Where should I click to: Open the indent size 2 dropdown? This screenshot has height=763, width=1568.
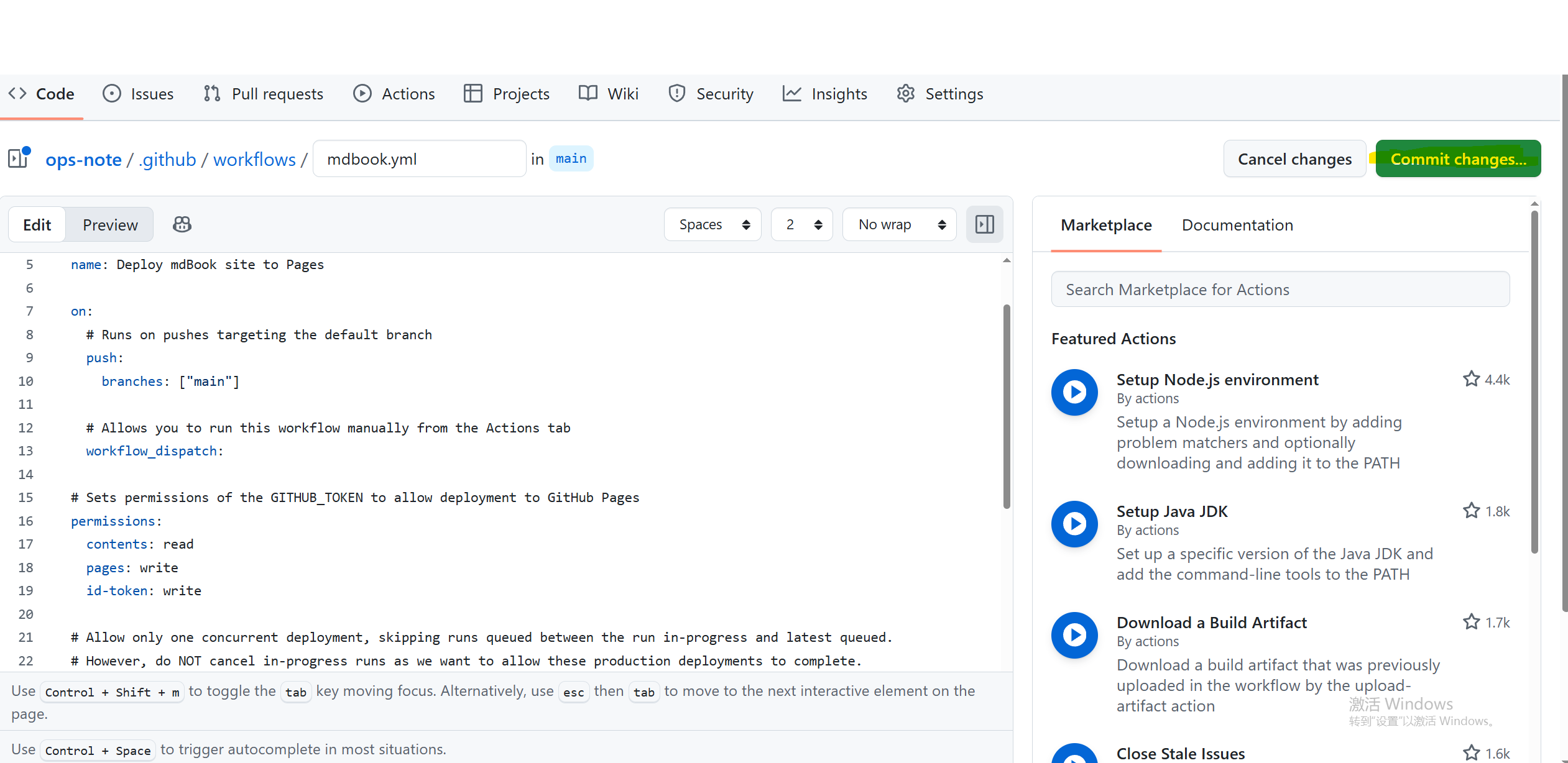pos(801,224)
